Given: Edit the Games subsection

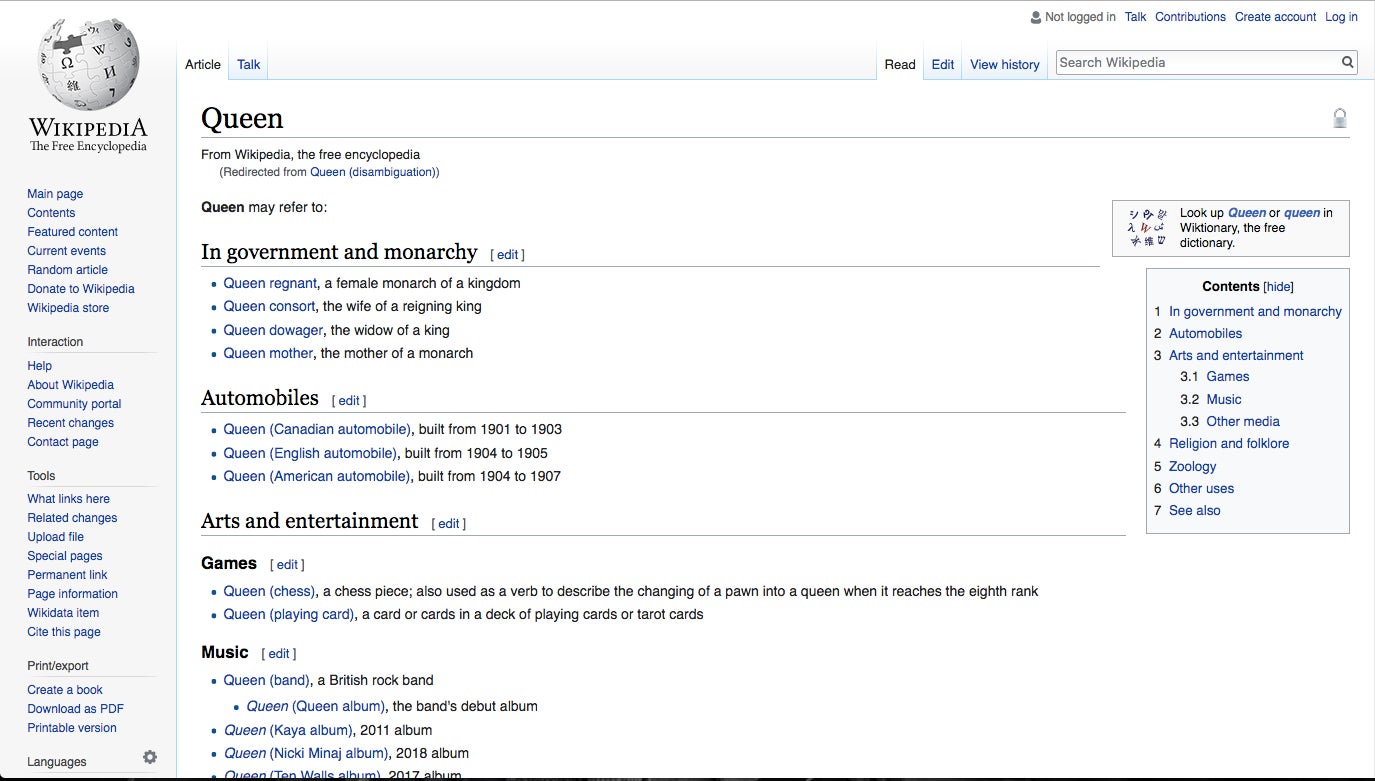Looking at the screenshot, I should (287, 565).
